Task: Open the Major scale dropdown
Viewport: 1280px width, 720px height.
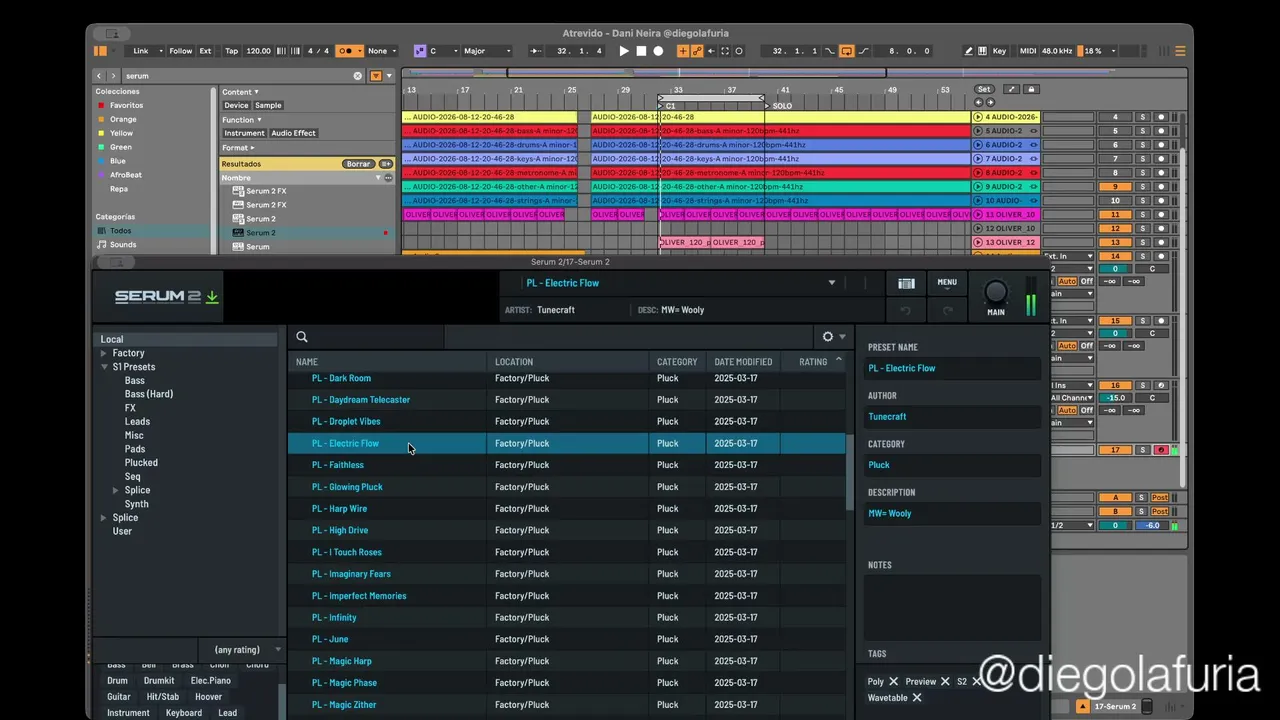Action: pyautogui.click(x=487, y=51)
